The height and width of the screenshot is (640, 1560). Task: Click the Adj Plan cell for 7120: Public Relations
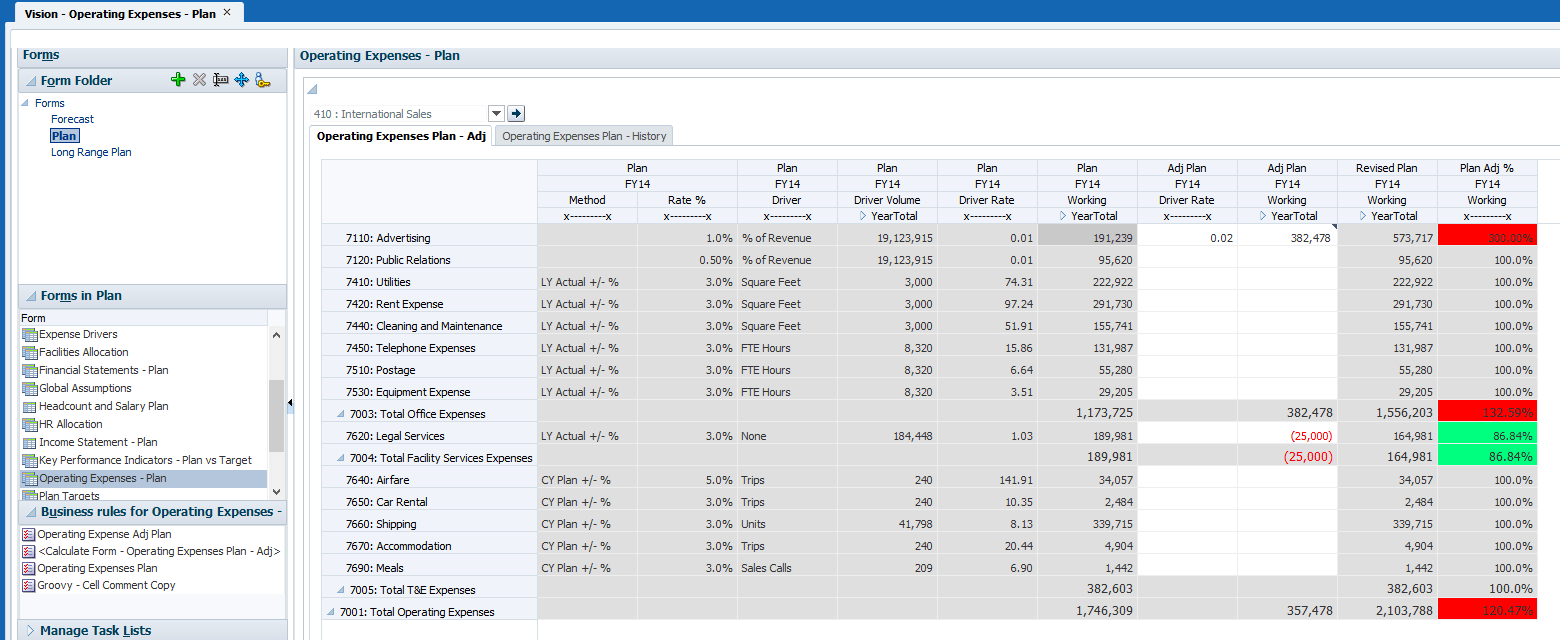pos(1287,260)
